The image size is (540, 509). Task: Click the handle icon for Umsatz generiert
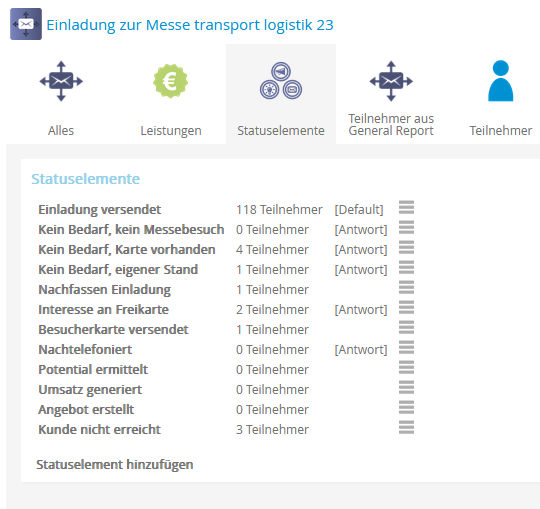coord(406,387)
